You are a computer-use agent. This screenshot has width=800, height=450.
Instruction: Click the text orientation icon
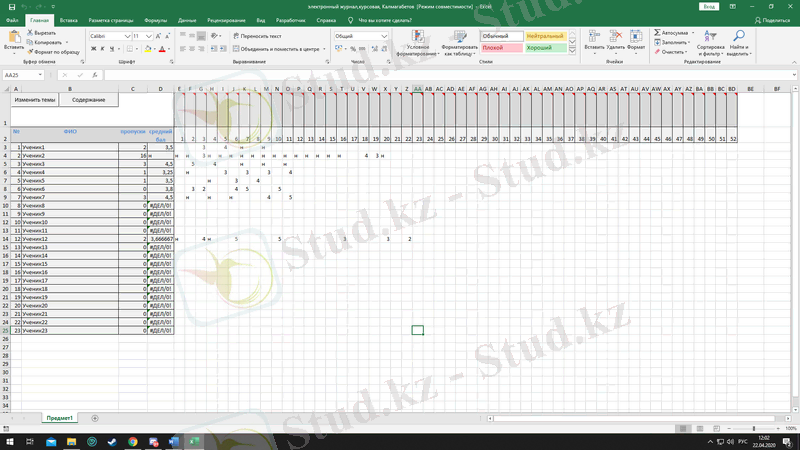[214, 36]
